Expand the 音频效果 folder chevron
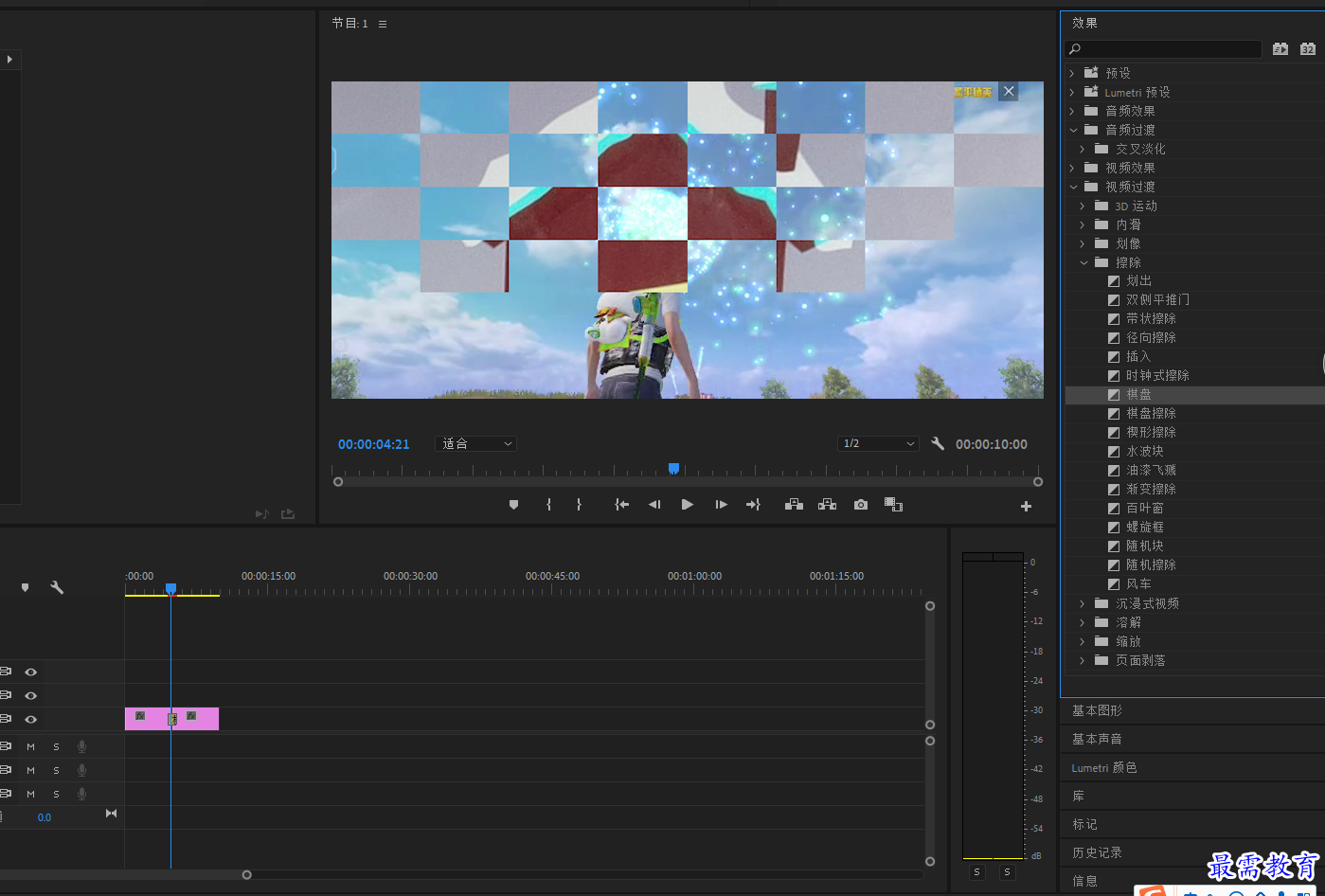 tap(1072, 111)
